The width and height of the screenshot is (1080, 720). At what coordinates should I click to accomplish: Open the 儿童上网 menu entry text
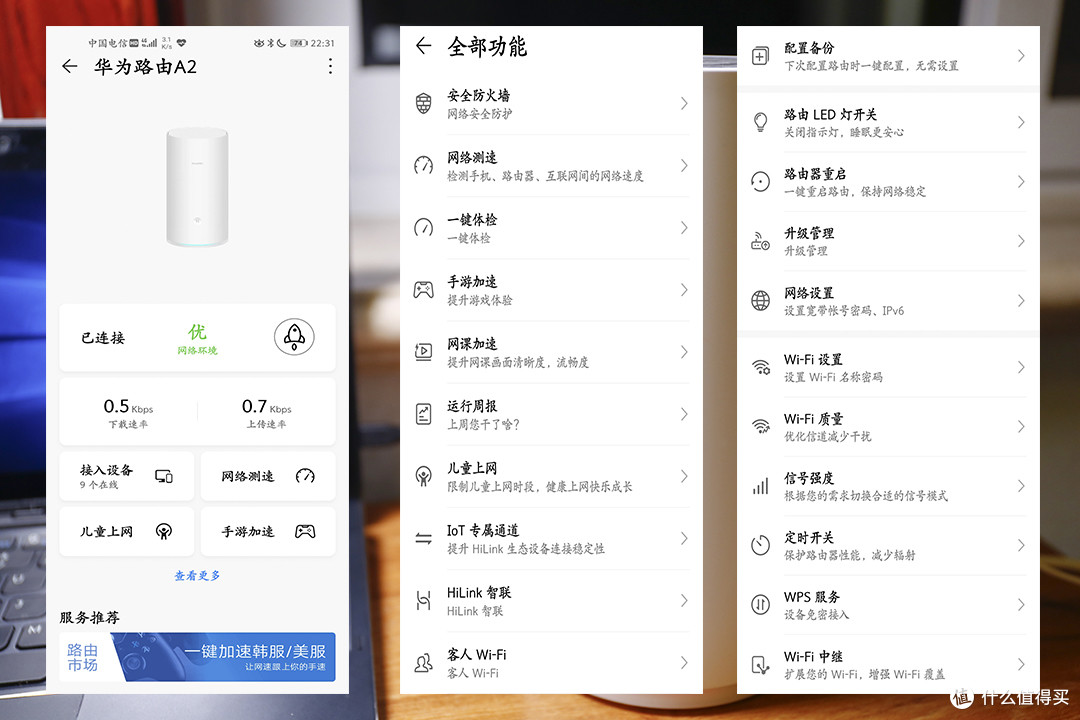pos(472,468)
